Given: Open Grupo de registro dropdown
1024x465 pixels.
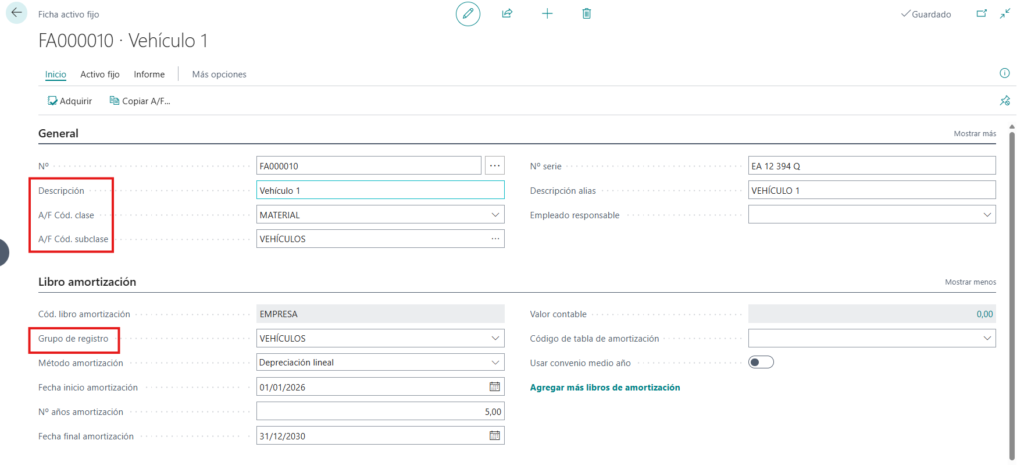Looking at the screenshot, I should coord(495,339).
